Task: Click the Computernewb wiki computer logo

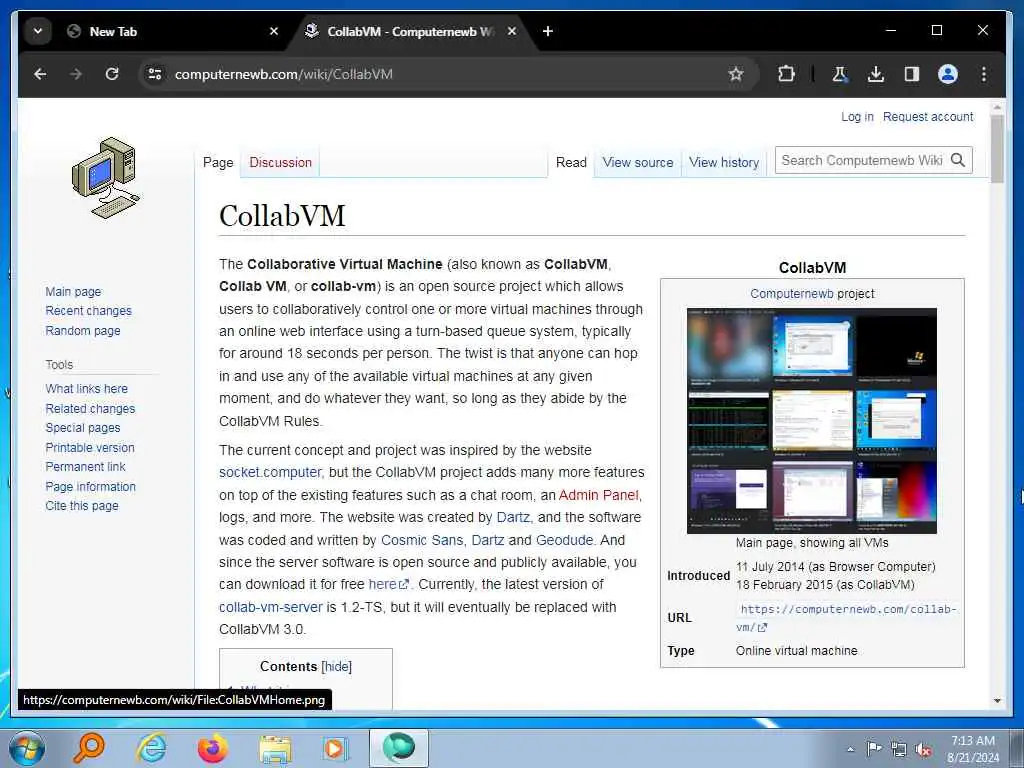Action: click(x=105, y=178)
